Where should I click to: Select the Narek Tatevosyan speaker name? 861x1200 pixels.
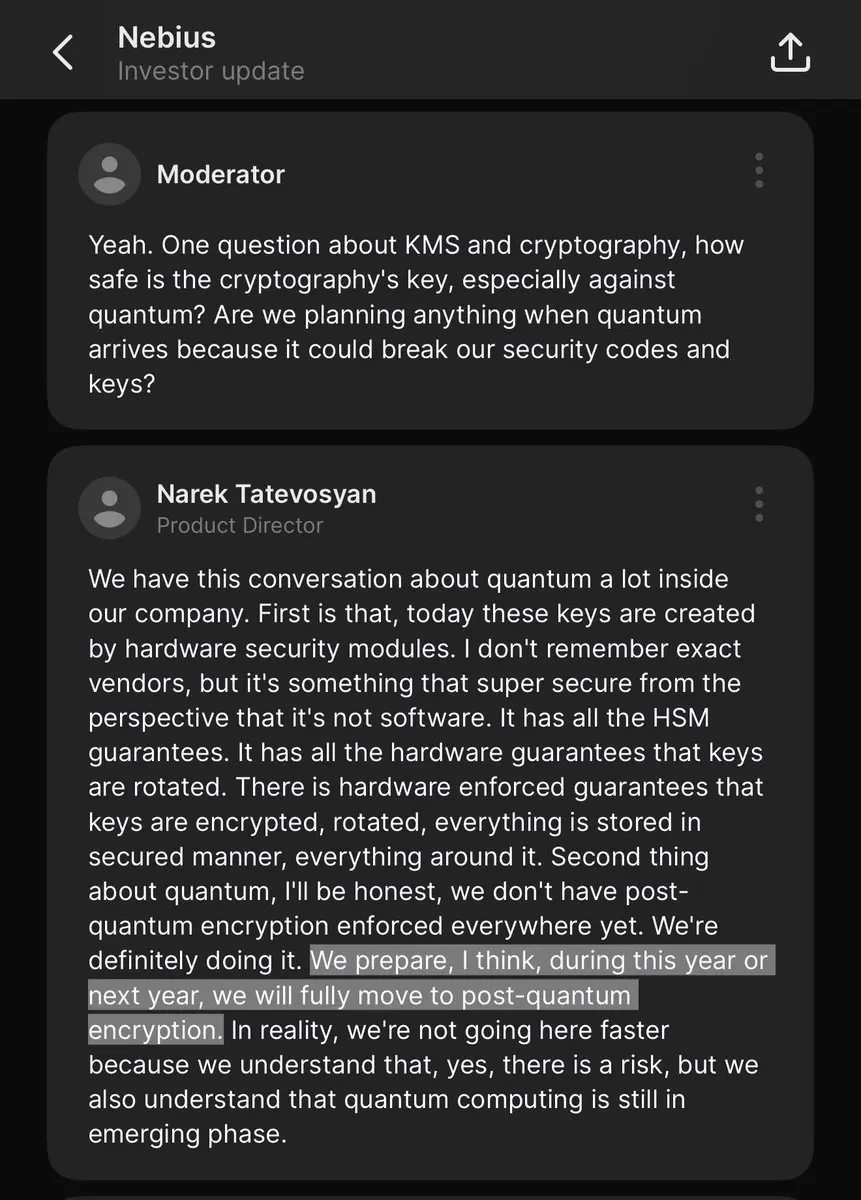tap(267, 494)
